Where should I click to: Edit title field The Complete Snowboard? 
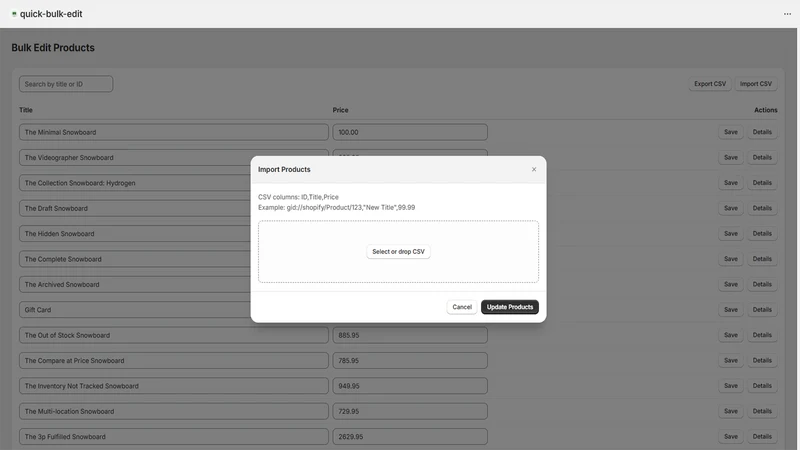pyautogui.click(x=135, y=259)
